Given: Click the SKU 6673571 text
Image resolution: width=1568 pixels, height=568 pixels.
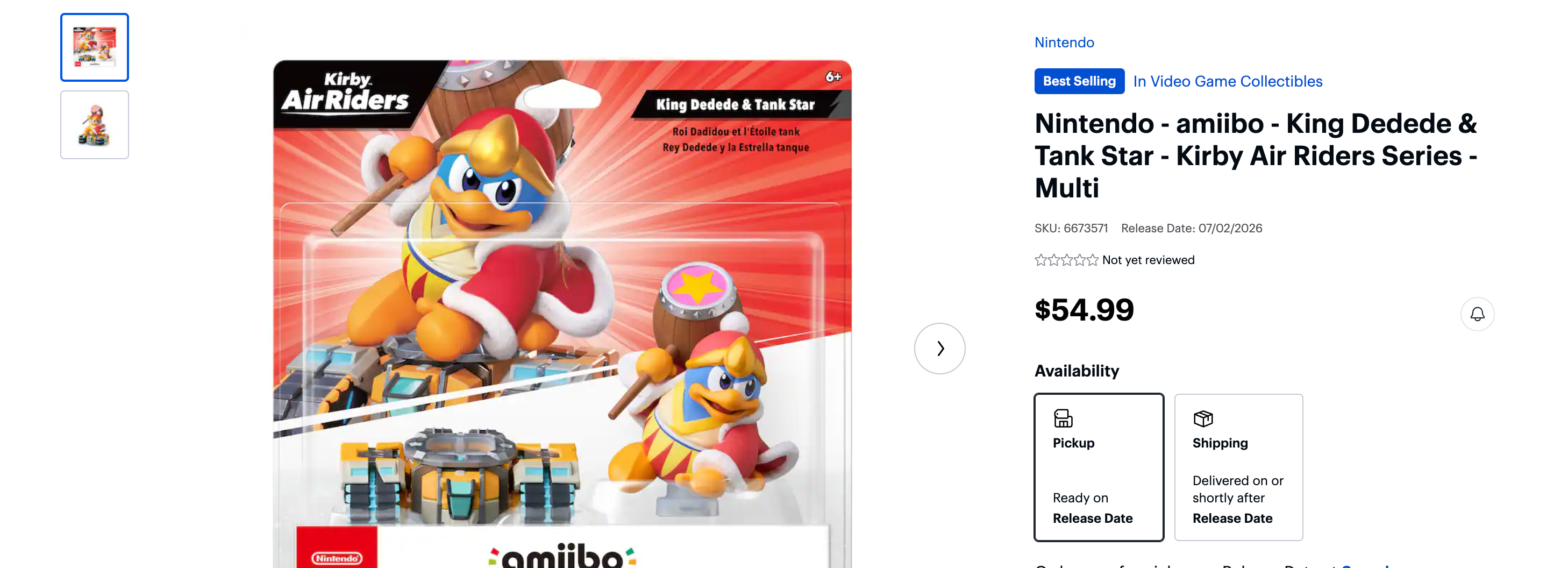Looking at the screenshot, I should pos(1071,228).
